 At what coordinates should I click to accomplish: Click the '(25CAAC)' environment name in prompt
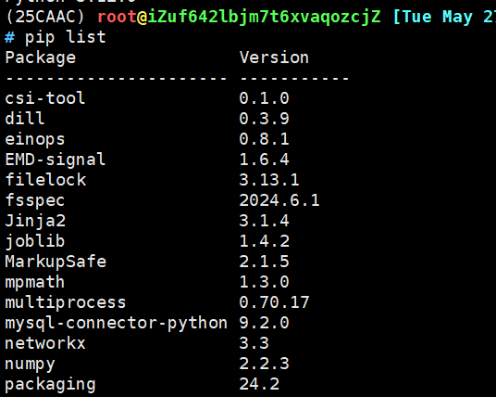pos(45,17)
